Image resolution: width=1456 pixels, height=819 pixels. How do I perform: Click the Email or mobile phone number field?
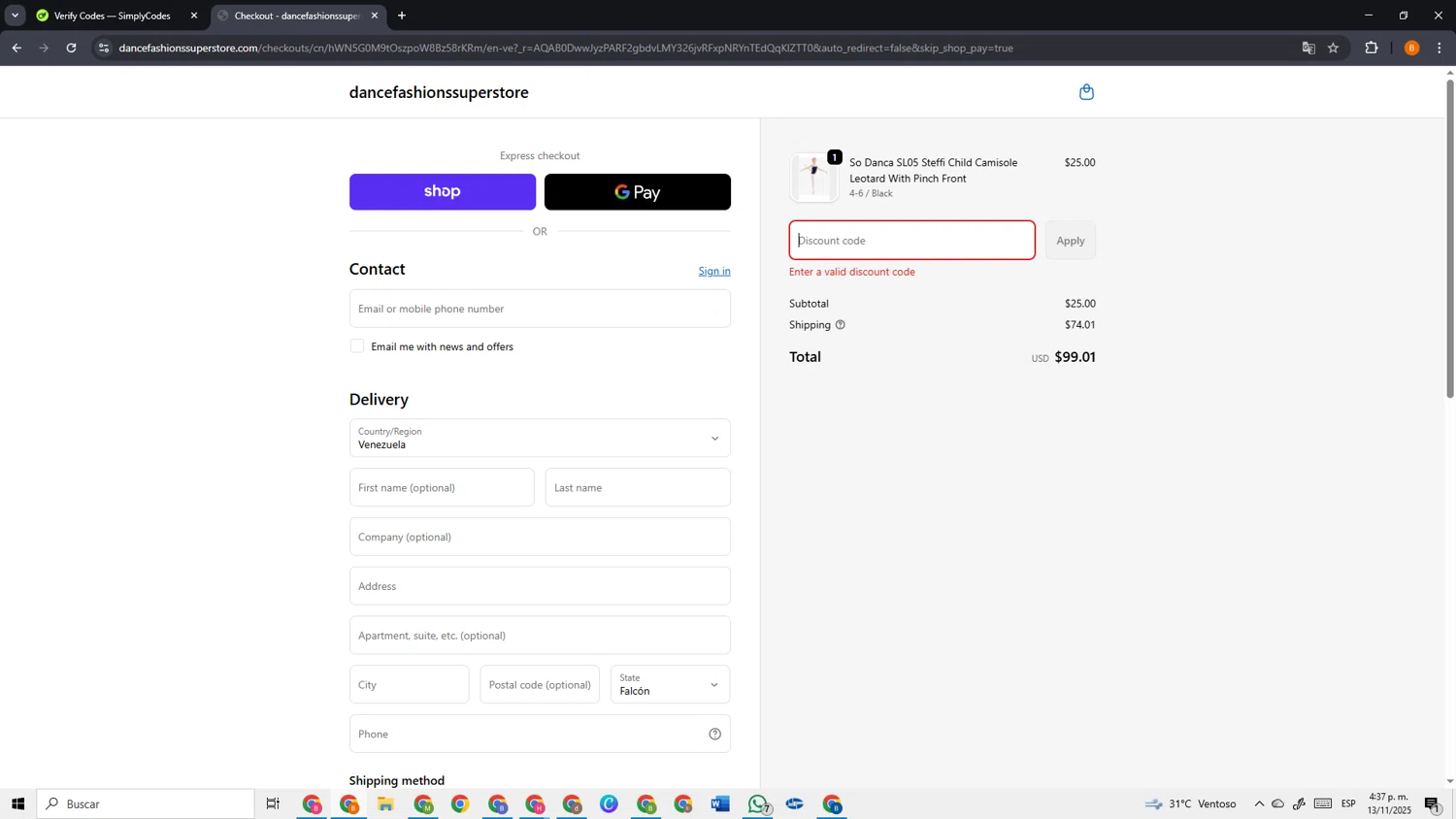click(540, 309)
